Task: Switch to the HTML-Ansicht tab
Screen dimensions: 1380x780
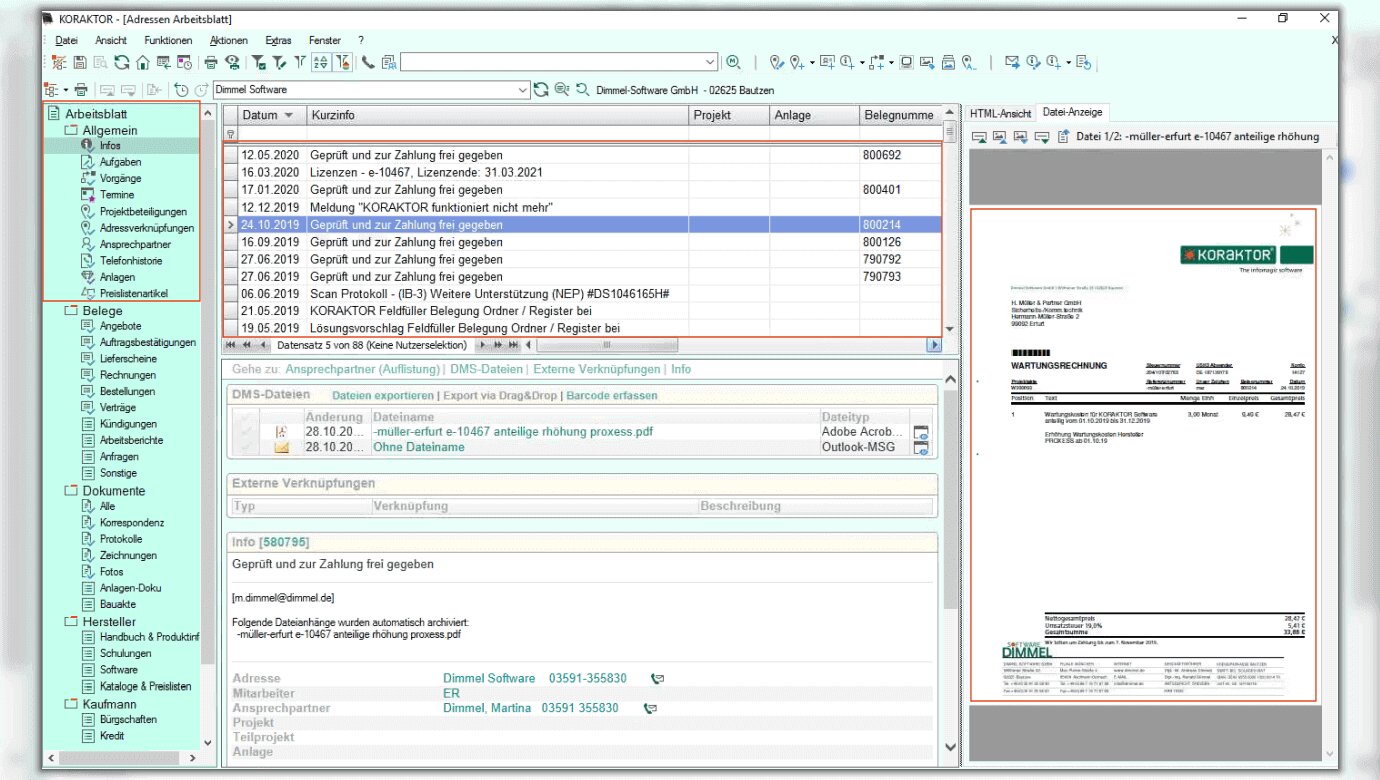Action: click(x=999, y=113)
